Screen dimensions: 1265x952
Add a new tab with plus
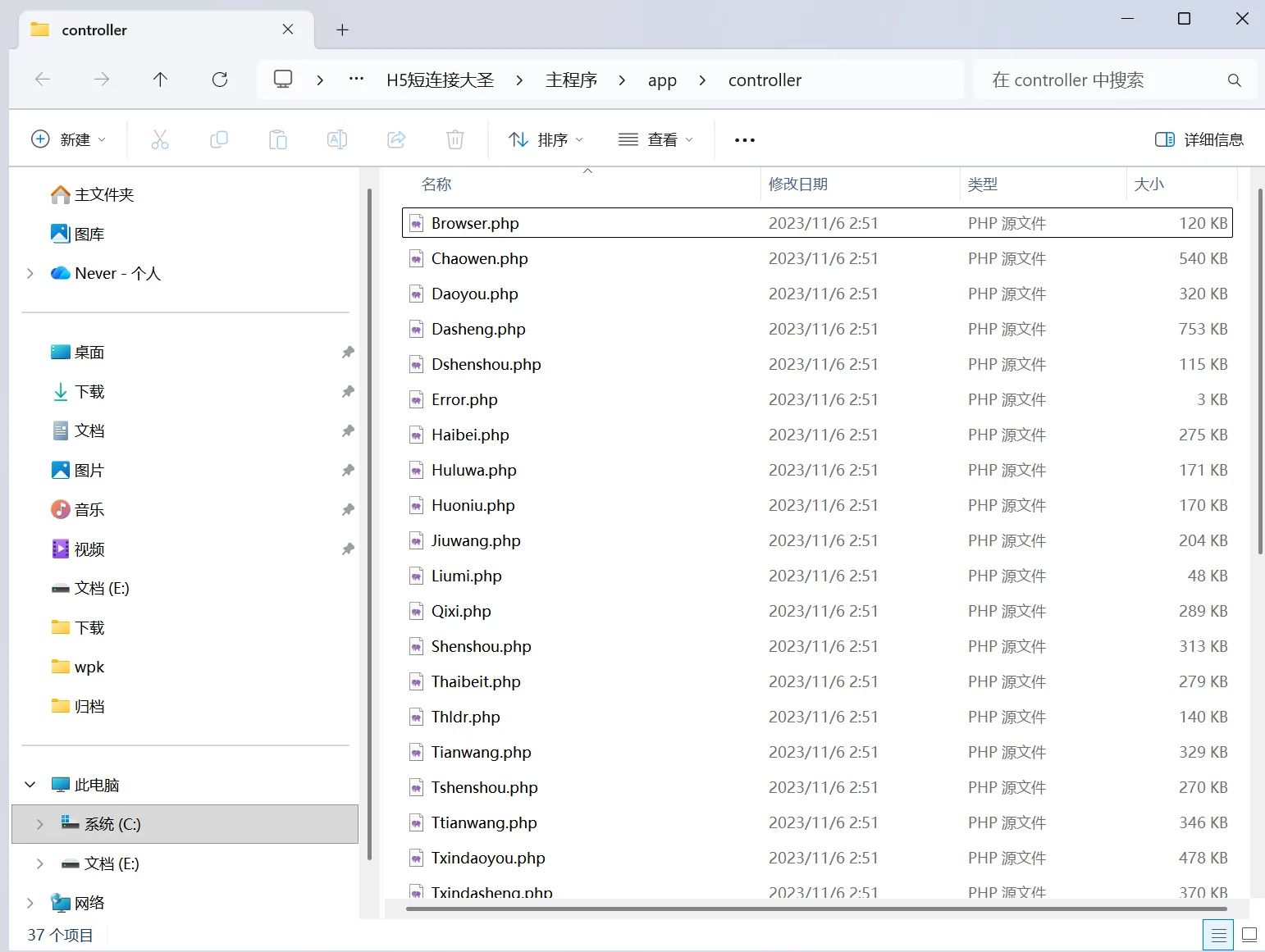click(x=343, y=30)
